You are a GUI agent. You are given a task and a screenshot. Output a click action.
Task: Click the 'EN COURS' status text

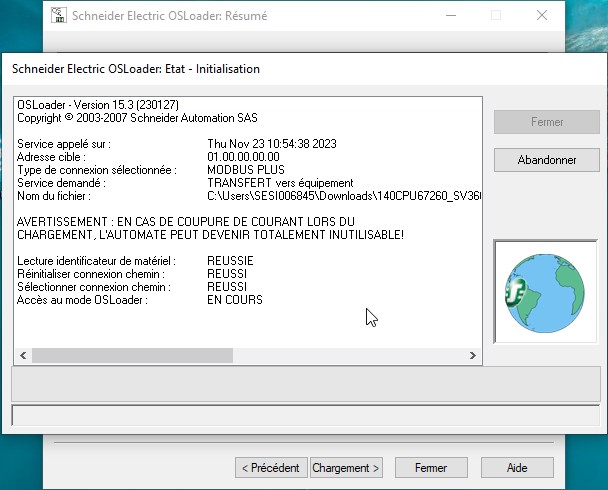coord(235,300)
